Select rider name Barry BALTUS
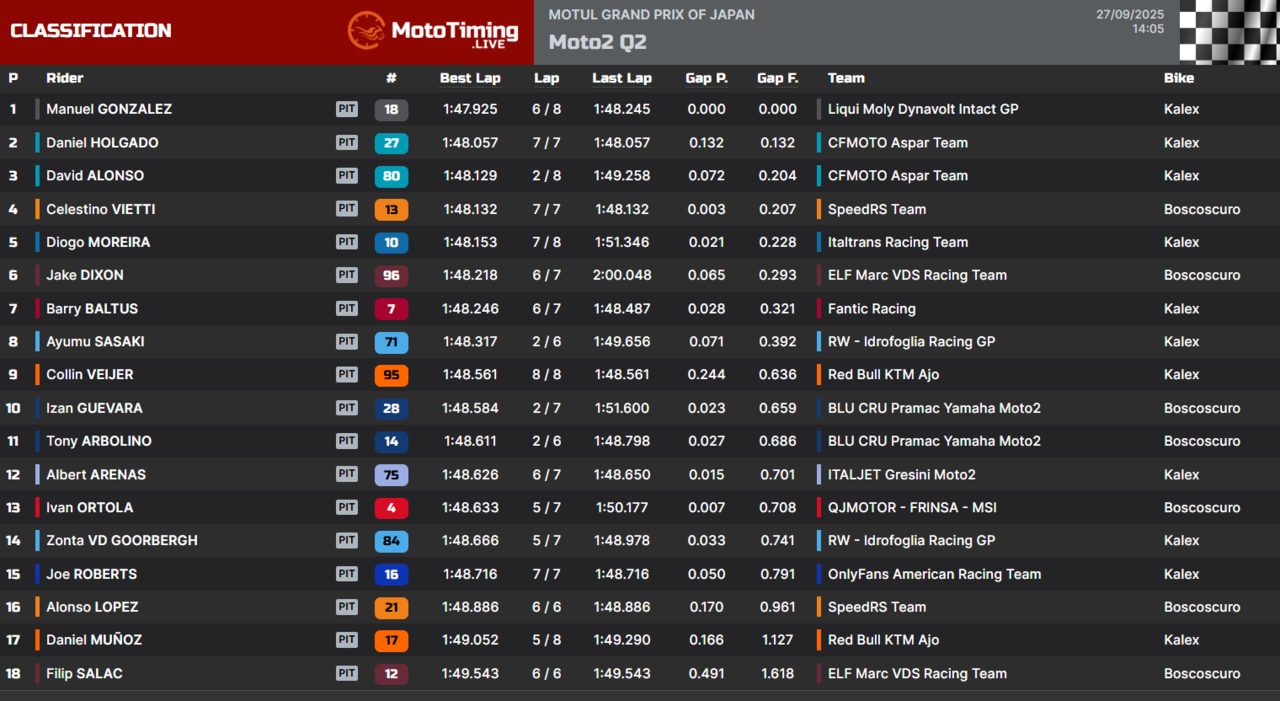This screenshot has height=701, width=1280. pyautogui.click(x=92, y=309)
